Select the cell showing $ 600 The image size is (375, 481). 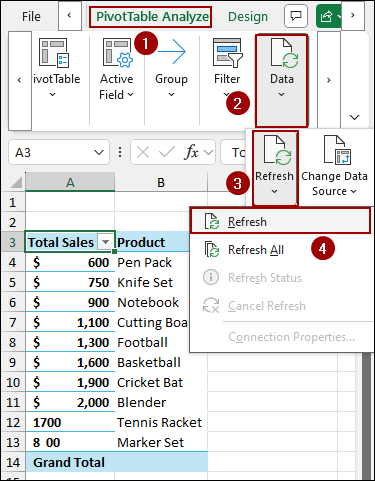click(70, 262)
